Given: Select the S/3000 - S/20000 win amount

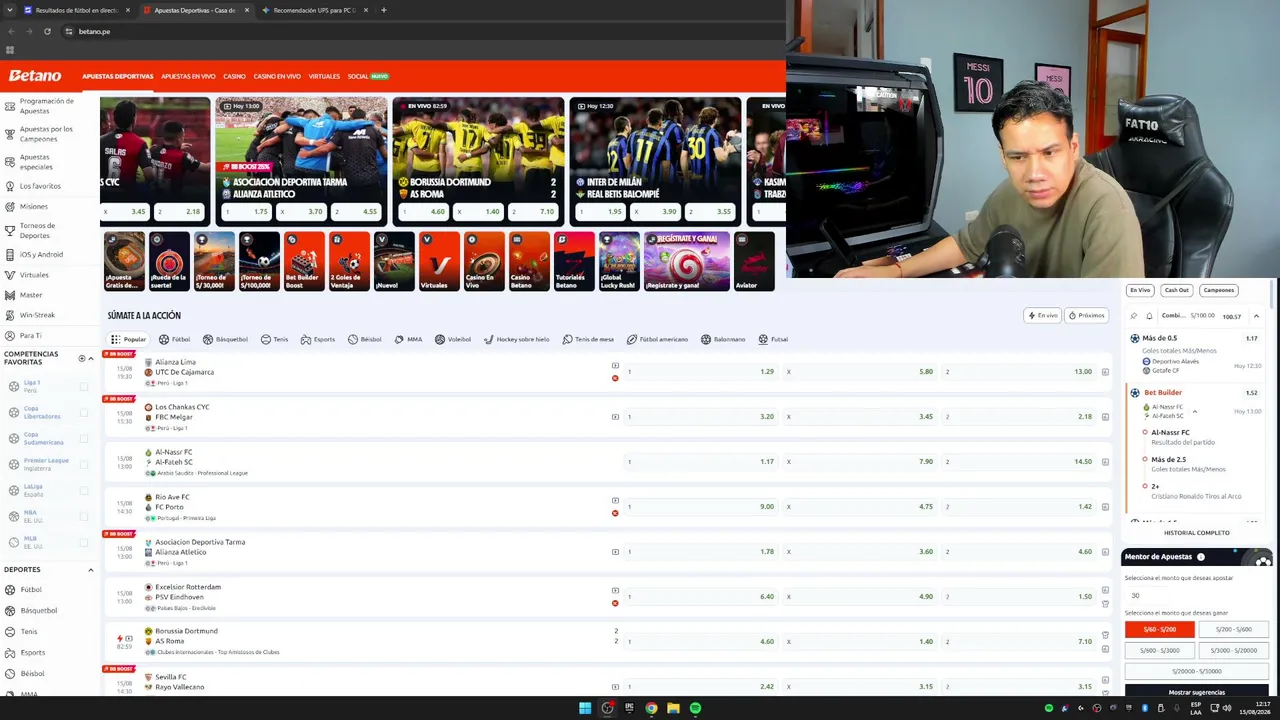Looking at the screenshot, I should (x=1233, y=650).
